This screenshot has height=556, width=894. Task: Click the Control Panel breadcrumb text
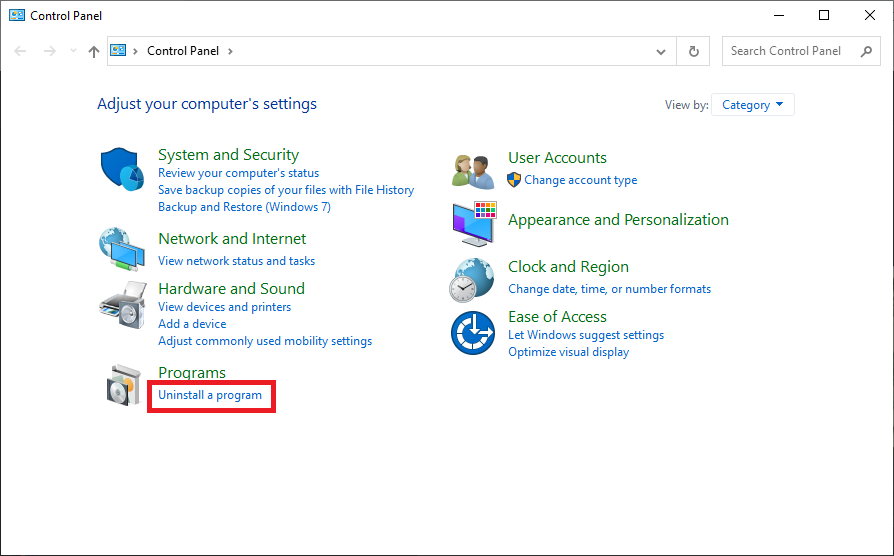coord(183,51)
